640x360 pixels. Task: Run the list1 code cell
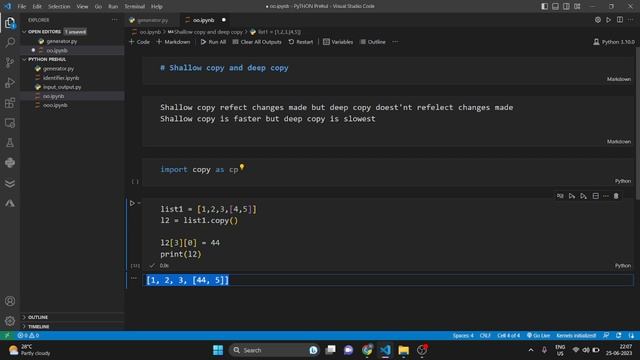pyautogui.click(x=132, y=203)
